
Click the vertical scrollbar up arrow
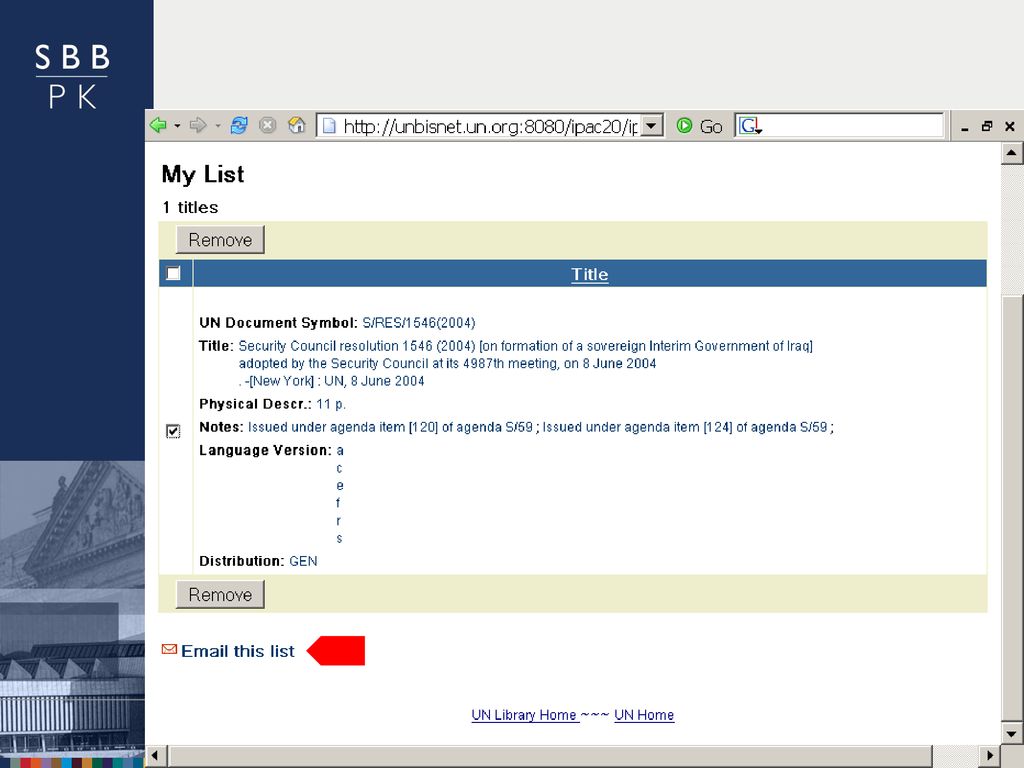1011,153
